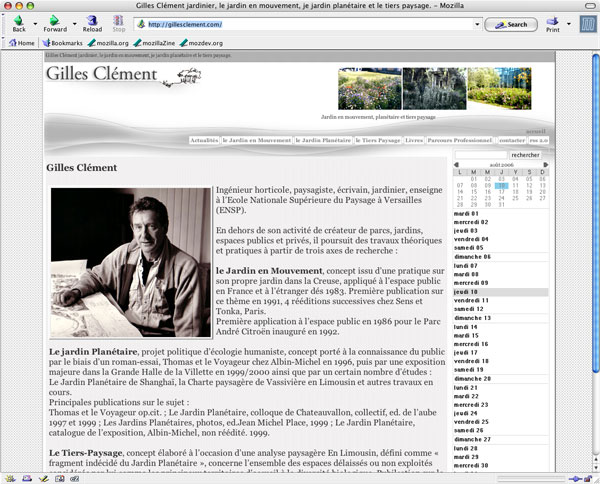Click the 'rechercher' search button
Viewport: 600px width, 484px height.
point(525,155)
